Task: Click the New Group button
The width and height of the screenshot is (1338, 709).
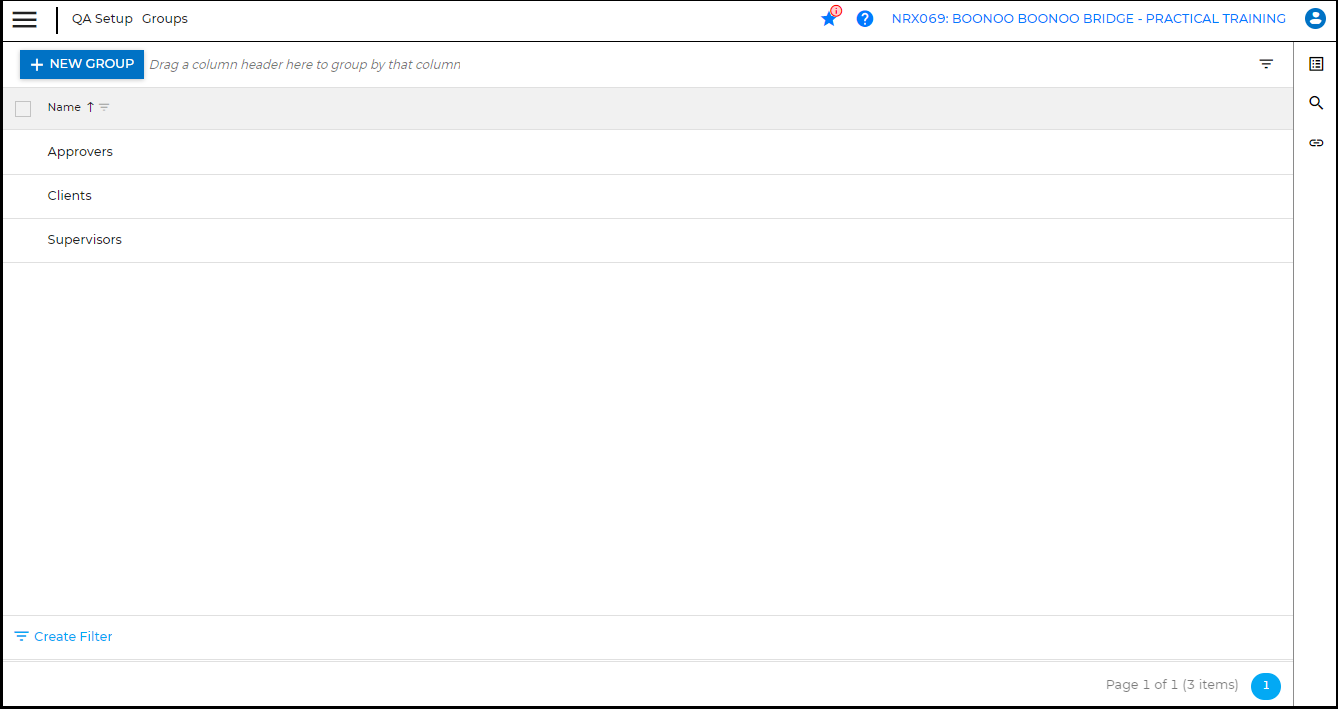Action: [x=82, y=64]
